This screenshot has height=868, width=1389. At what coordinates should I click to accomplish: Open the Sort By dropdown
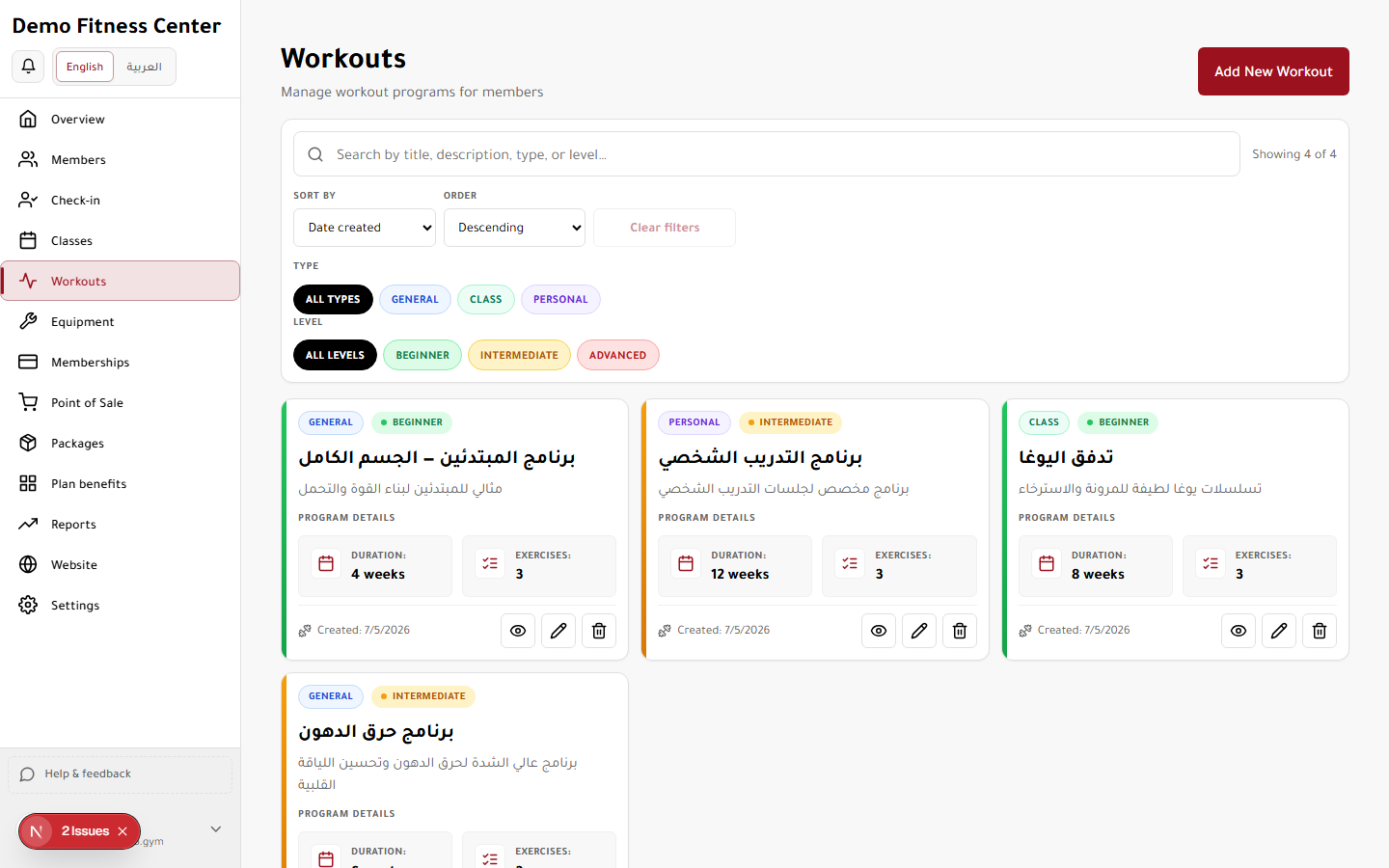[x=365, y=228]
